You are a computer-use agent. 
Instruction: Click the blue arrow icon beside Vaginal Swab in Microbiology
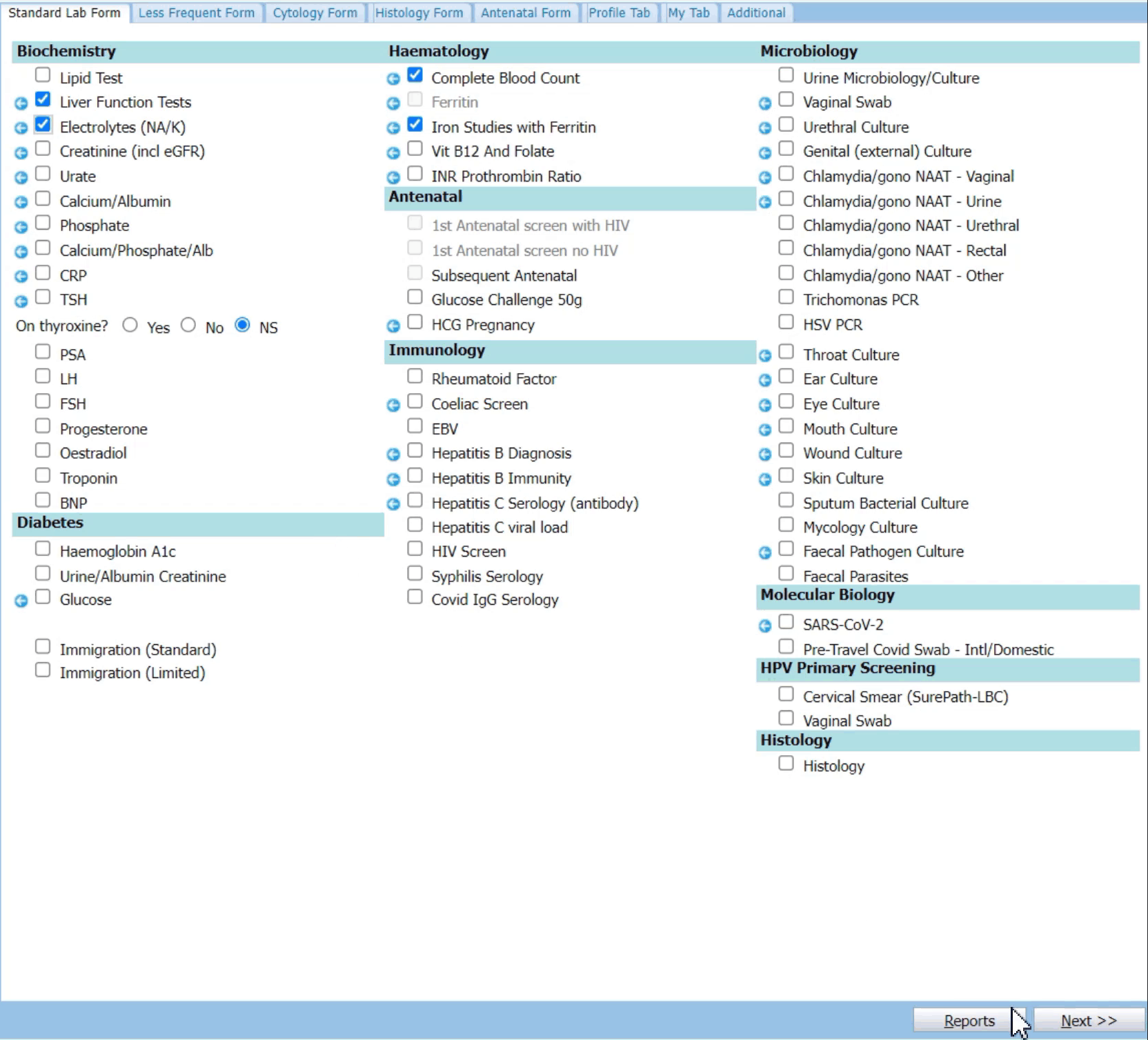[764, 103]
